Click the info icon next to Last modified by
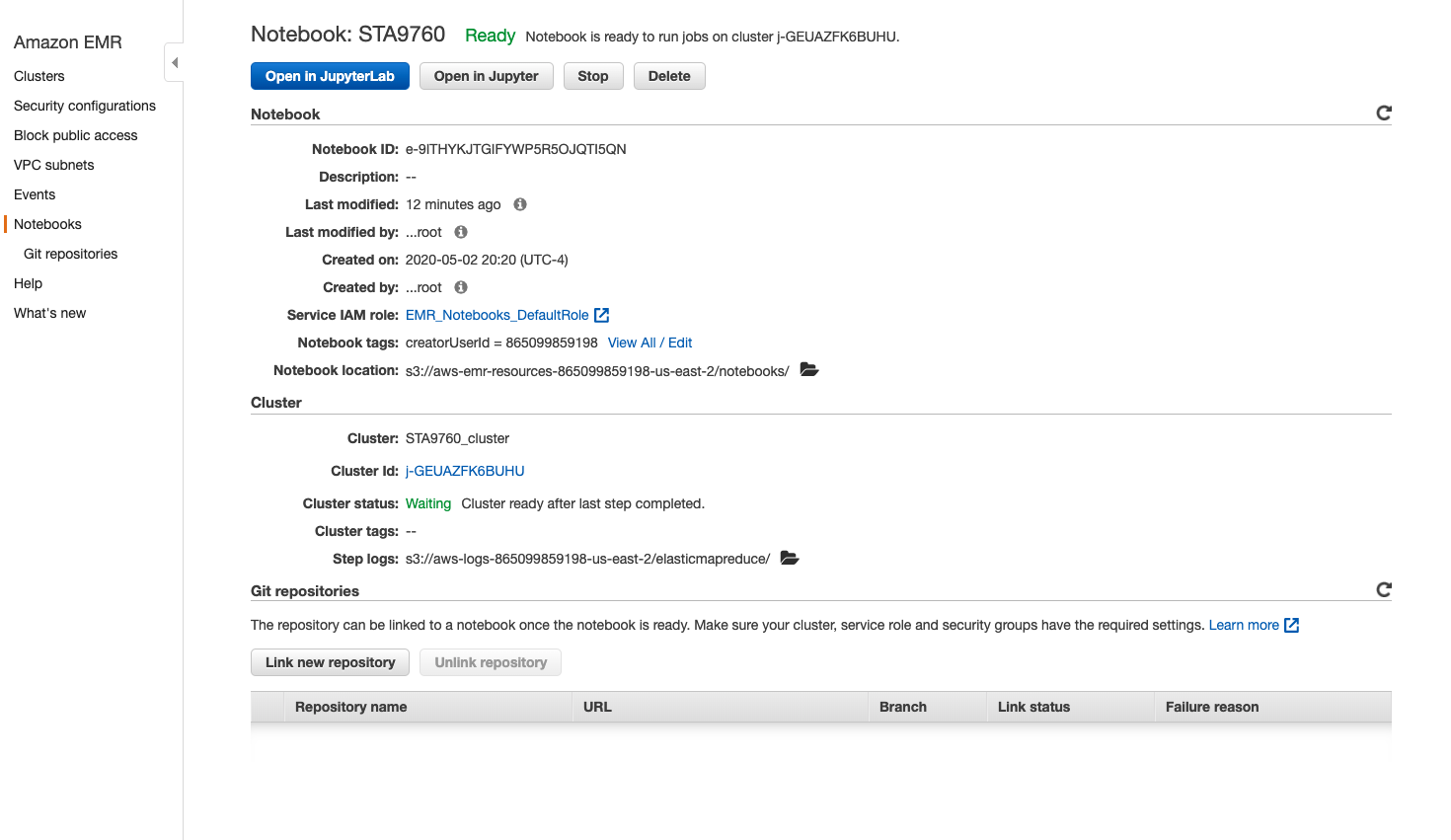The image size is (1451, 840). click(460, 232)
